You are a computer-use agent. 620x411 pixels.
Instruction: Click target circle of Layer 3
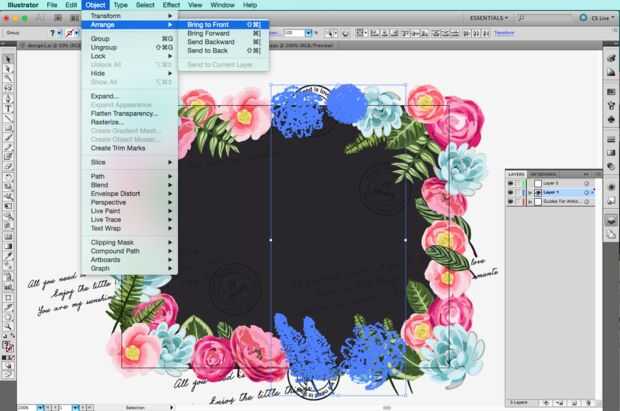[586, 184]
